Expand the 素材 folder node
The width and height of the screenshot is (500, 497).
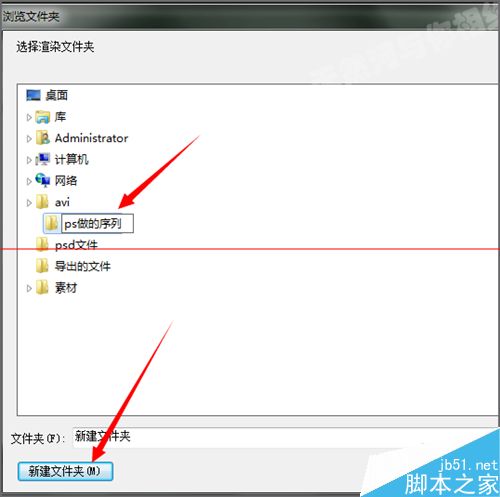(x=29, y=288)
